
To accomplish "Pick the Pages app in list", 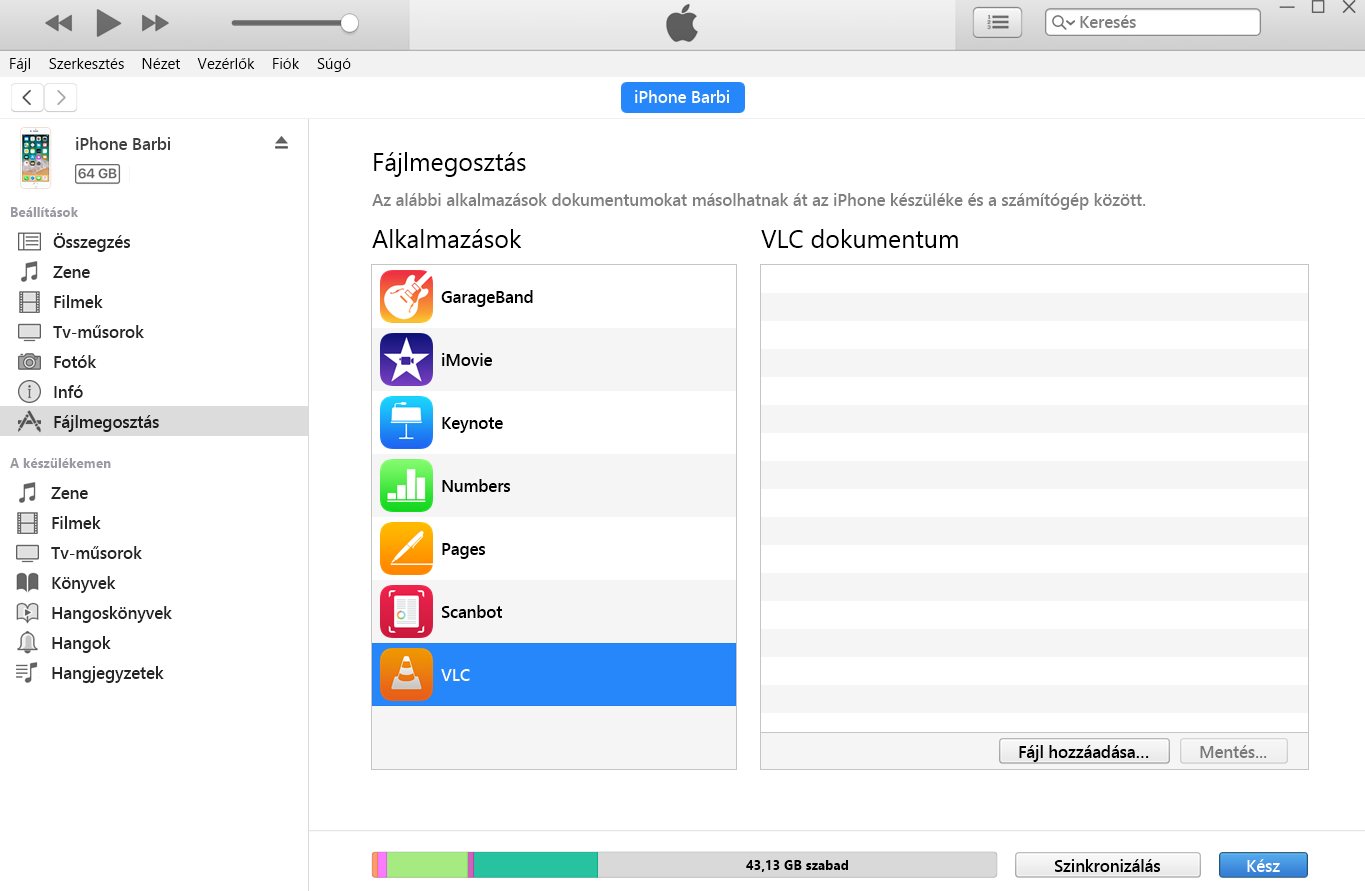I will 463,549.
